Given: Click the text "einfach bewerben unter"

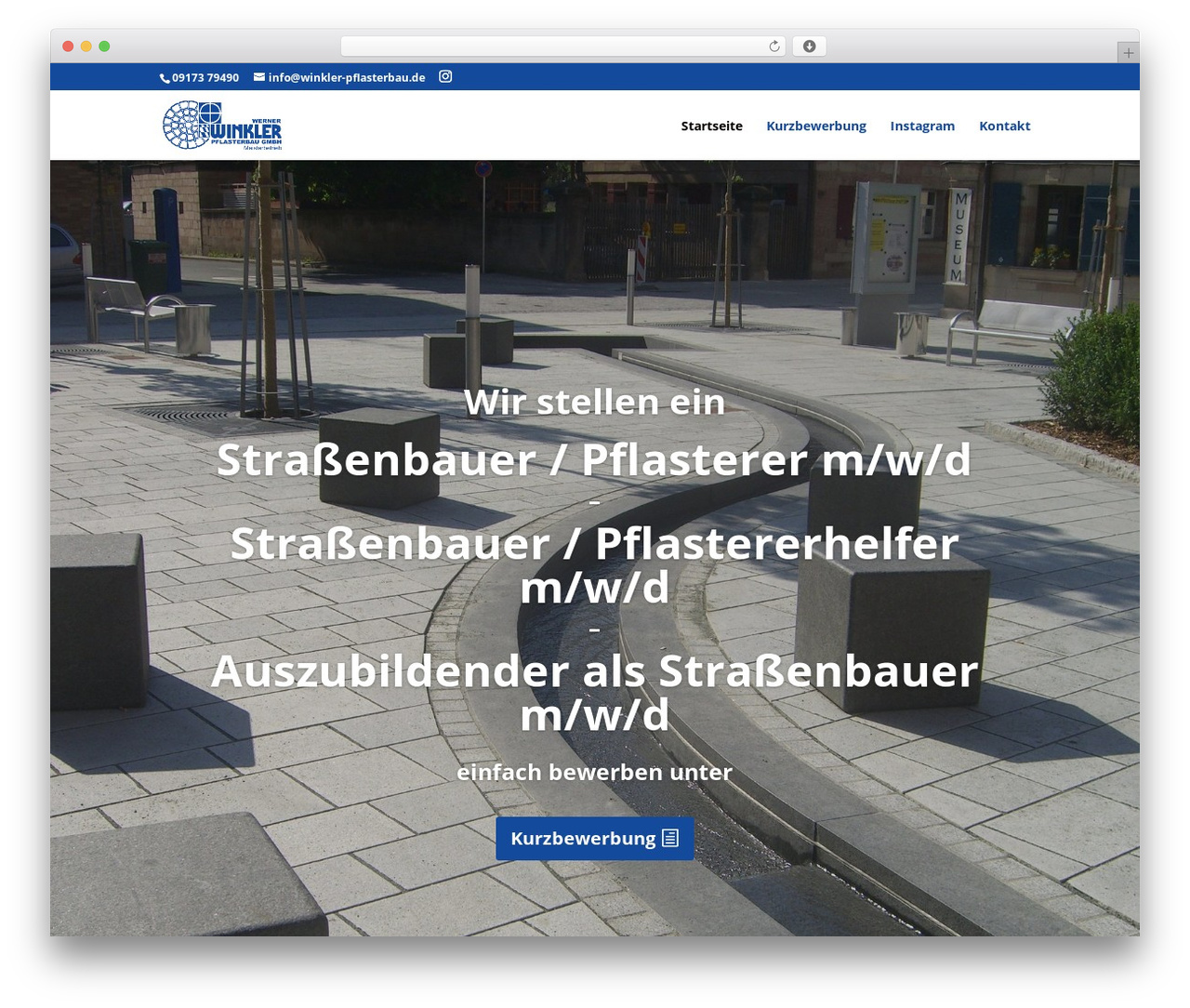Looking at the screenshot, I should 595,772.
